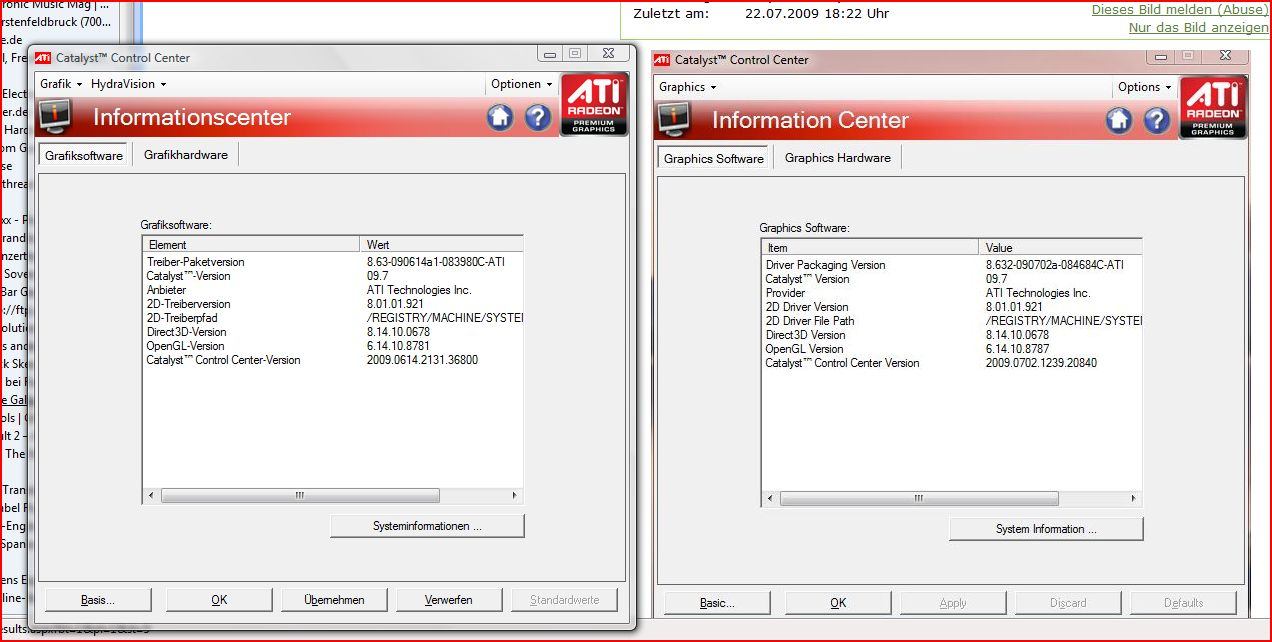This screenshot has height=642, width=1272.
Task: Select the Direct3D-Version row in German list
Action: click(332, 332)
